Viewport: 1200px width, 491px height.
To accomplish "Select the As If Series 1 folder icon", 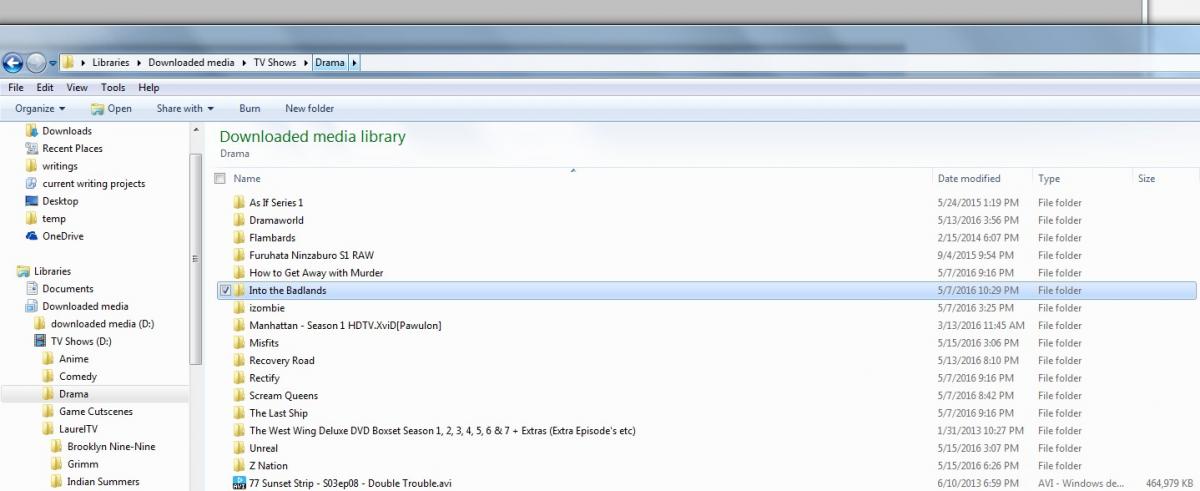I will tap(238, 202).
